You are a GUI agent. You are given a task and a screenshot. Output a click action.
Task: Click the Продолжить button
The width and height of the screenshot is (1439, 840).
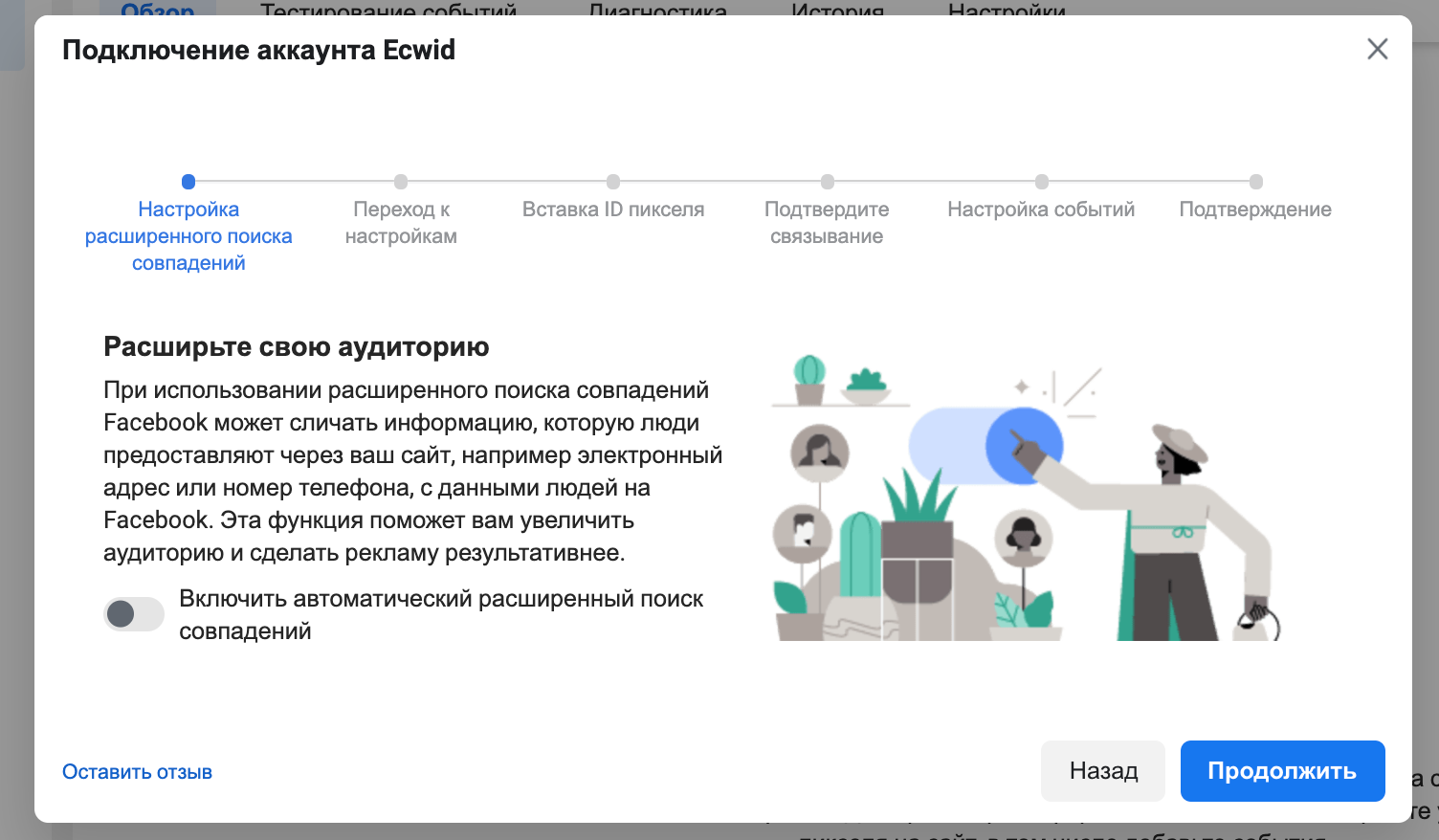pyautogui.click(x=1282, y=771)
